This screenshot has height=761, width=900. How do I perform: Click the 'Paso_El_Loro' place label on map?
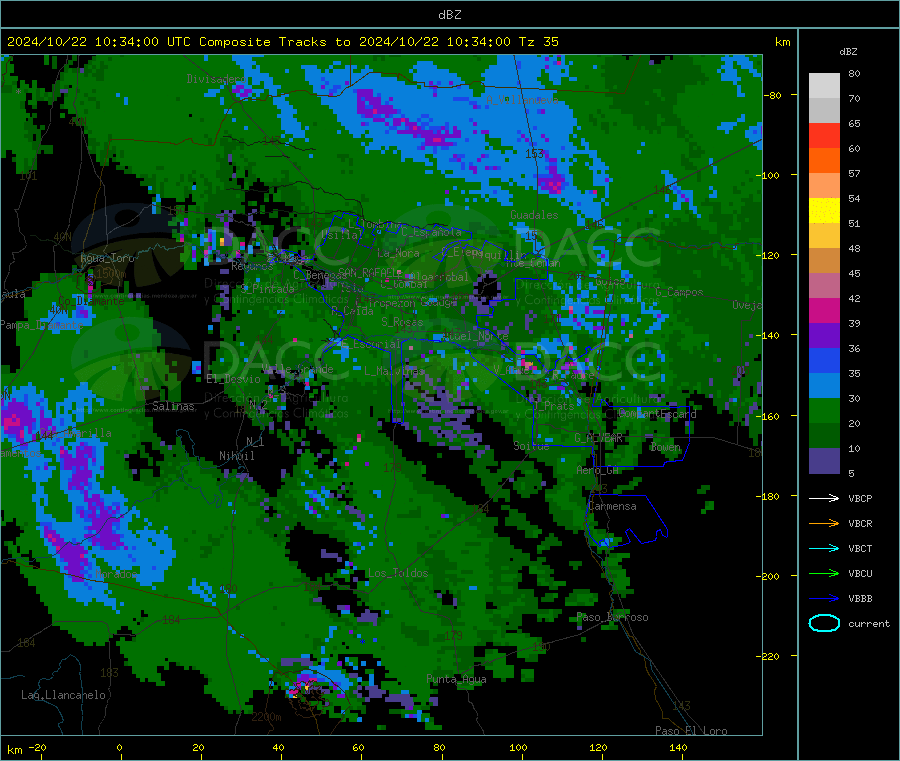tap(691, 731)
